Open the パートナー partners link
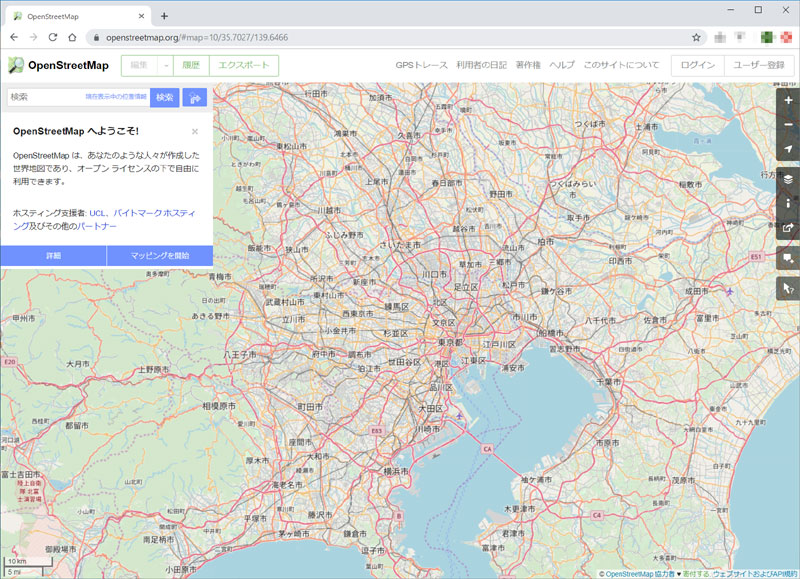Image resolution: width=800 pixels, height=579 pixels. 97,226
